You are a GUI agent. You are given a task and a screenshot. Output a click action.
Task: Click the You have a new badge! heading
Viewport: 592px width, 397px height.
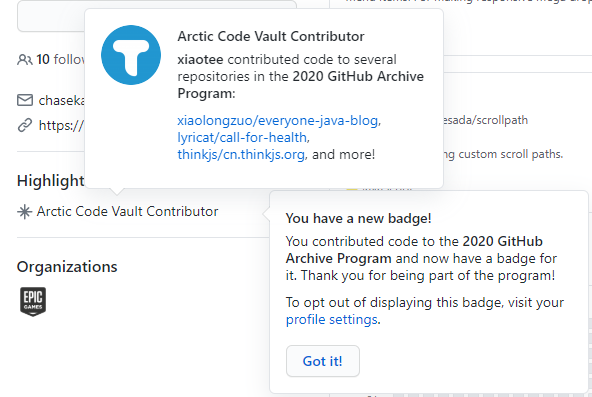click(x=358, y=219)
